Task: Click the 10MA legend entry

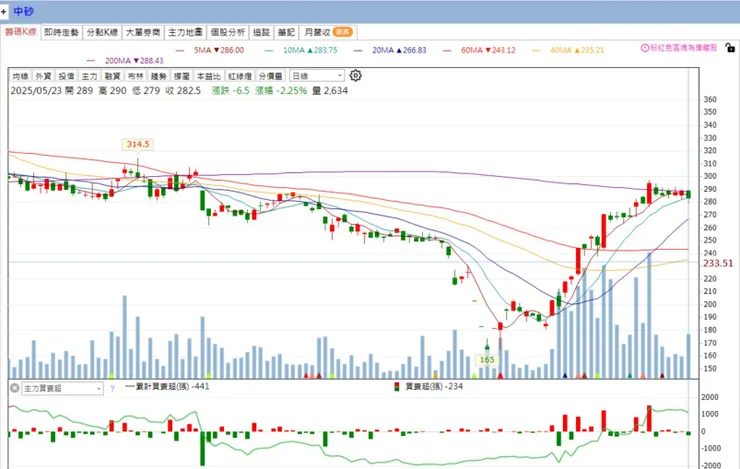Action: [x=301, y=50]
